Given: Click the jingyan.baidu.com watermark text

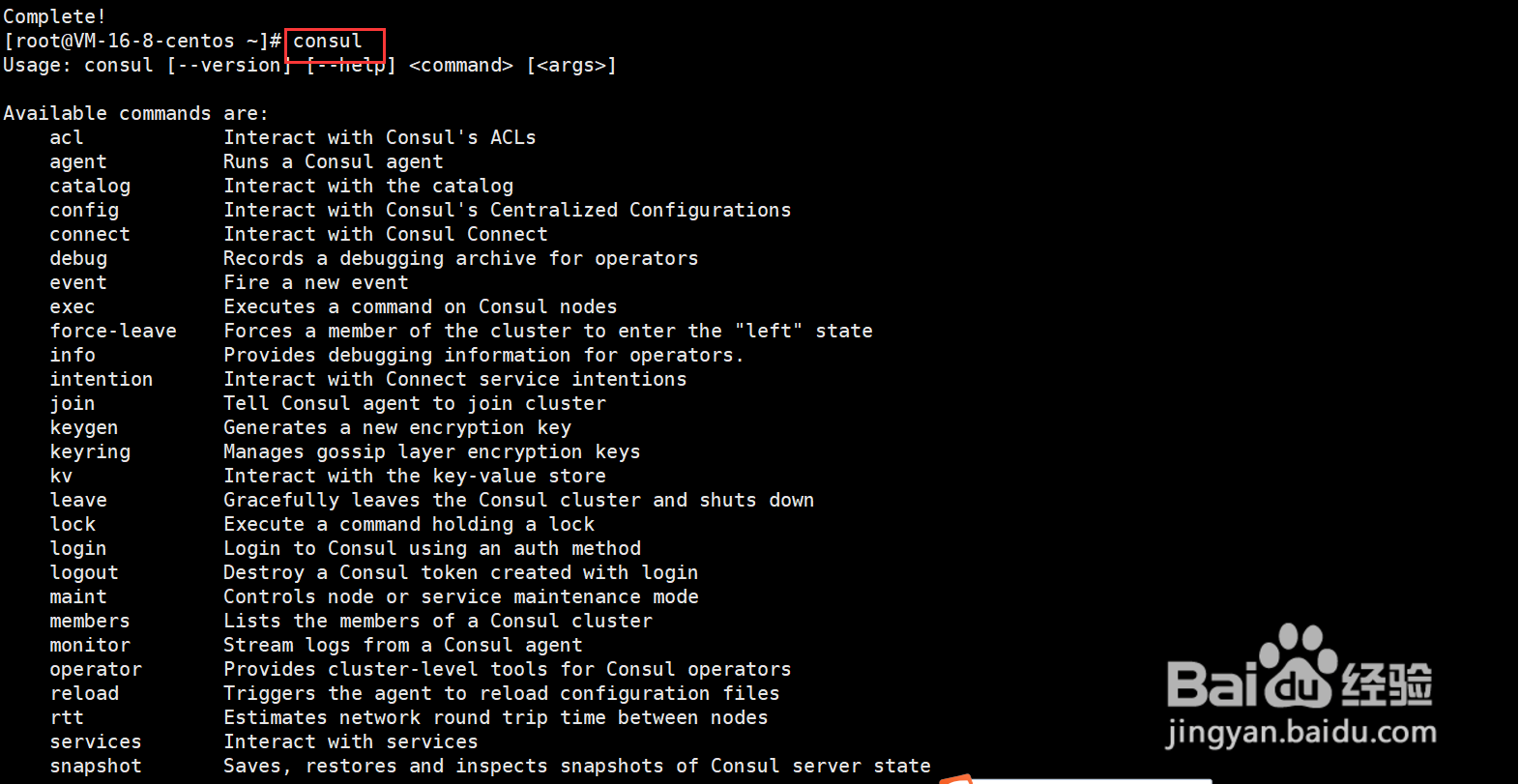Looking at the screenshot, I should pyautogui.click(x=1300, y=733).
